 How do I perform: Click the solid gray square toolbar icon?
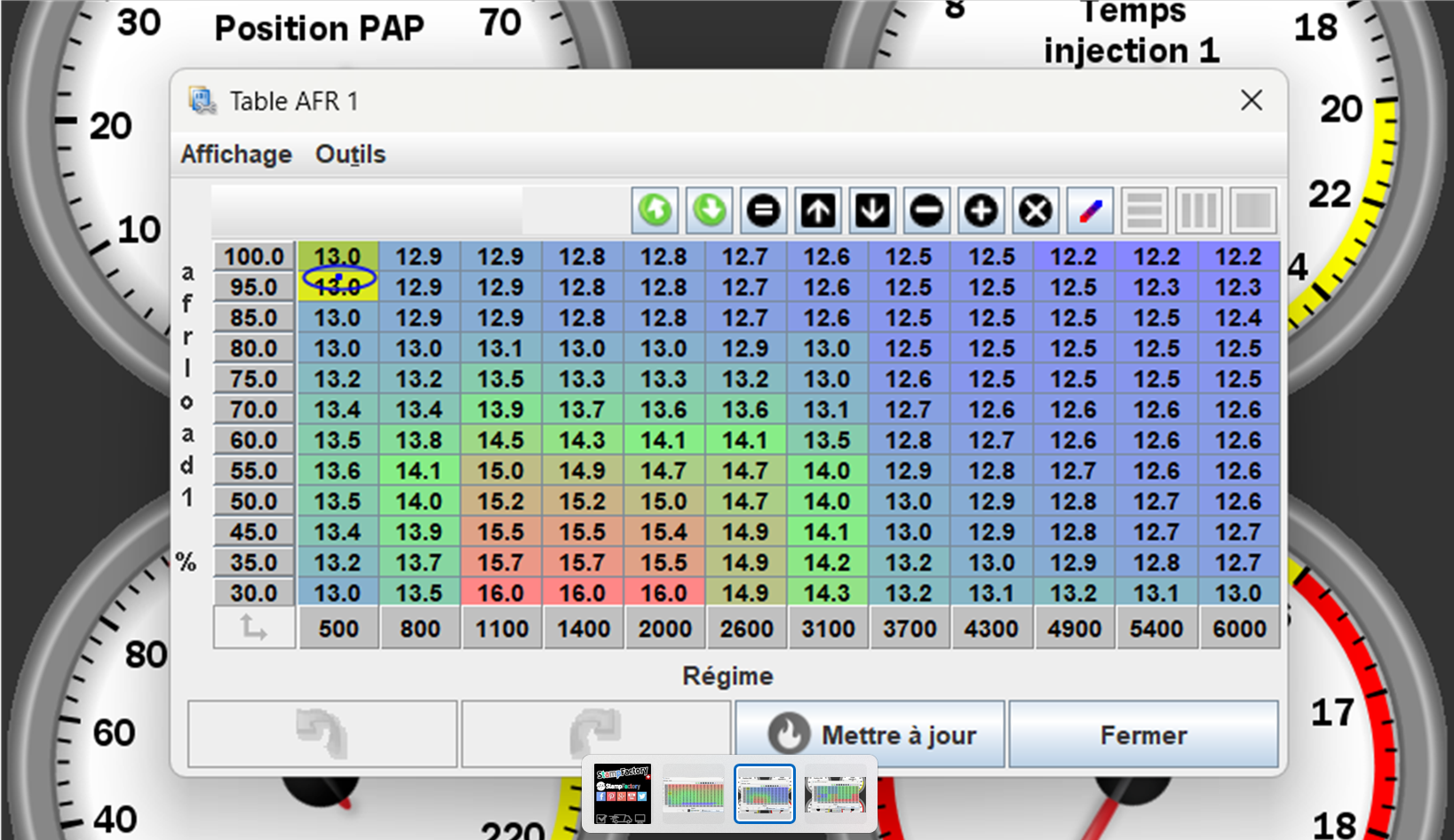(1253, 211)
